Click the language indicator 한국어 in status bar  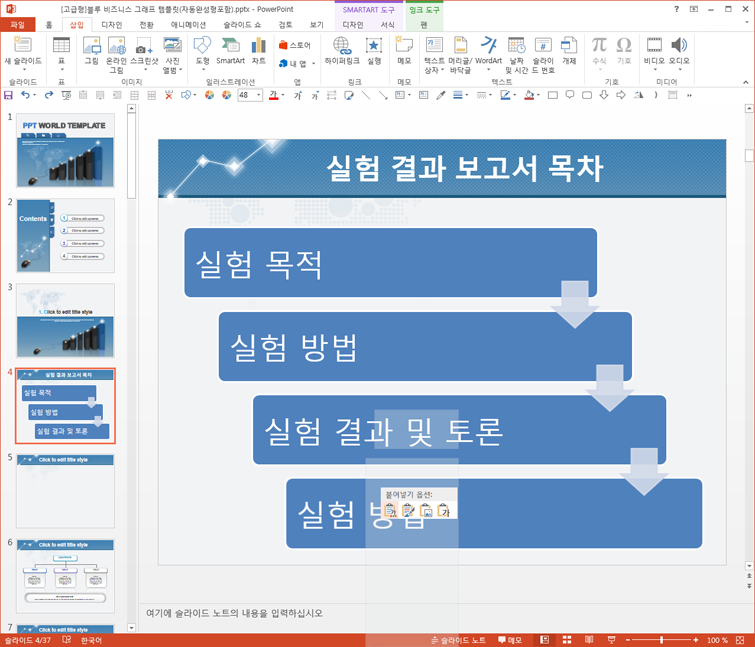click(91, 640)
